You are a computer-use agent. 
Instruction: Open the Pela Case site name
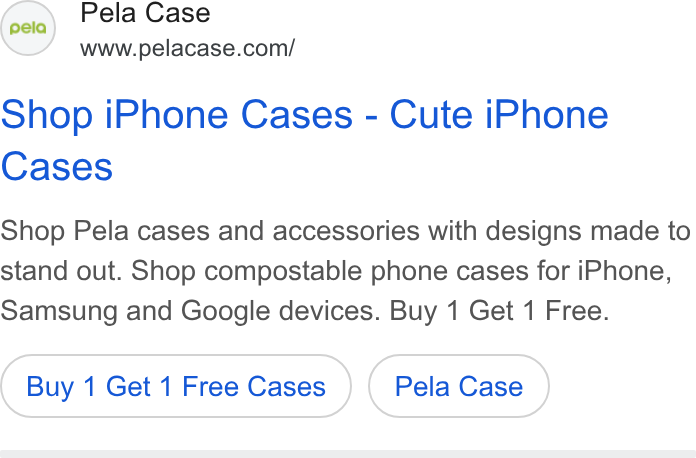tap(145, 13)
